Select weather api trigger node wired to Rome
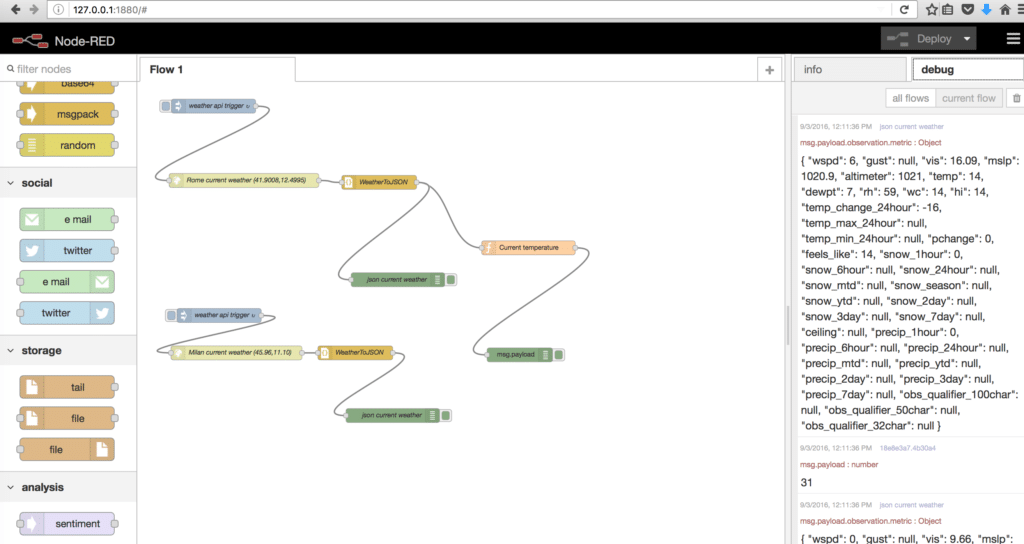The image size is (1024, 544). tap(214, 106)
